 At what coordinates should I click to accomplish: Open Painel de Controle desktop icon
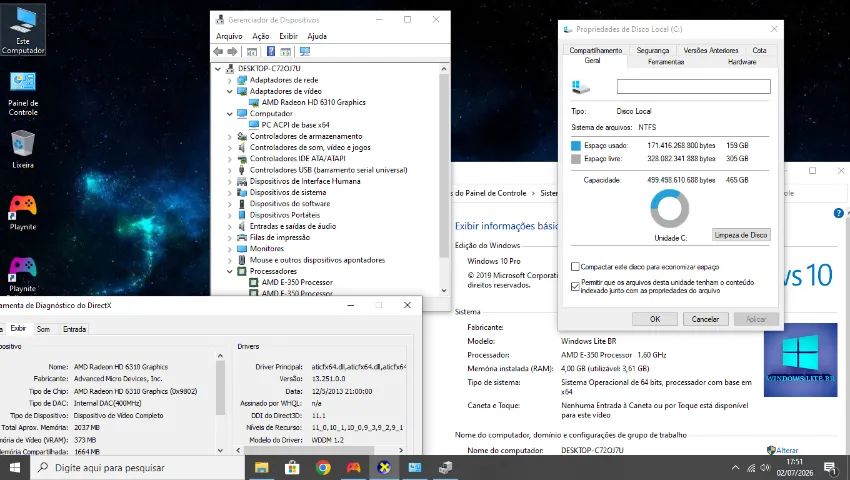point(23,93)
